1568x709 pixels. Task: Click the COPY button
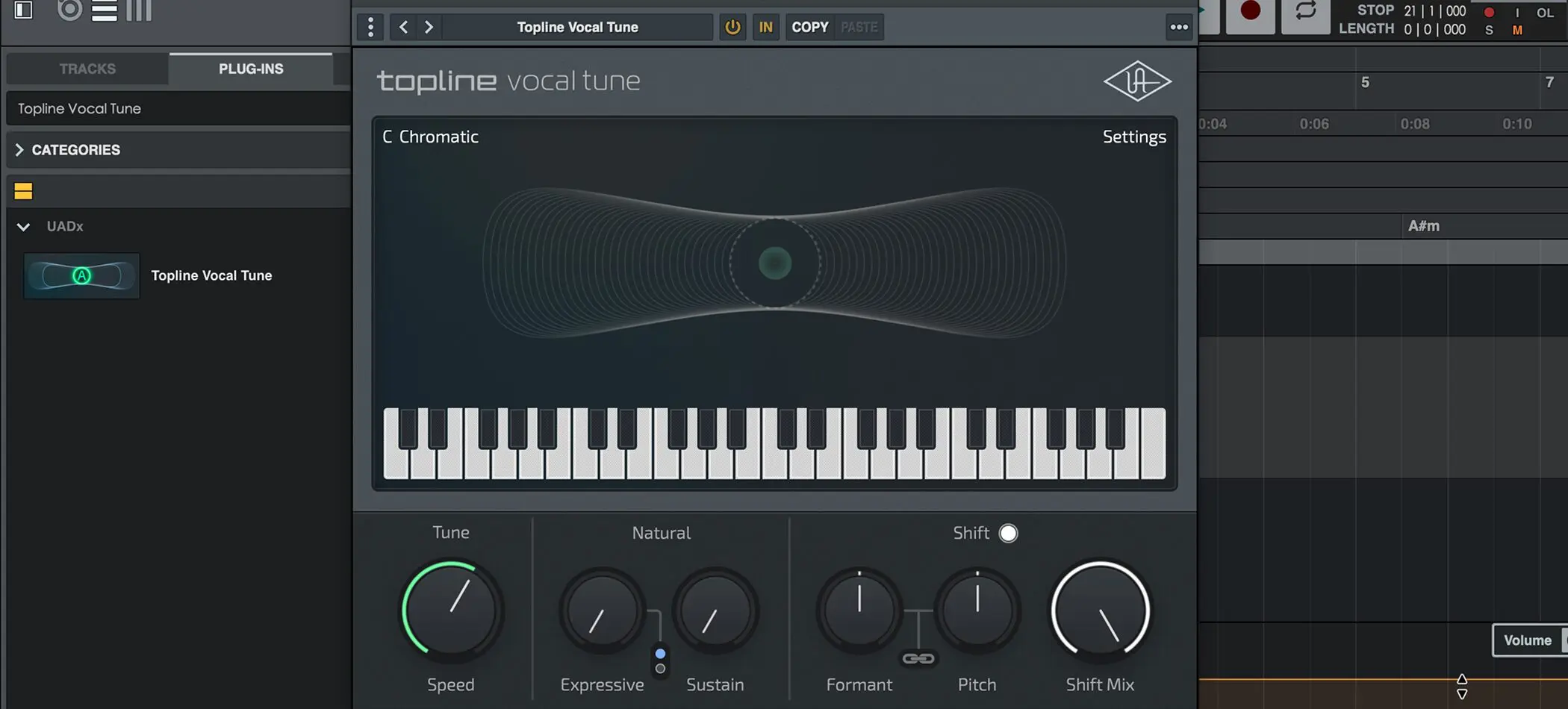coord(809,27)
